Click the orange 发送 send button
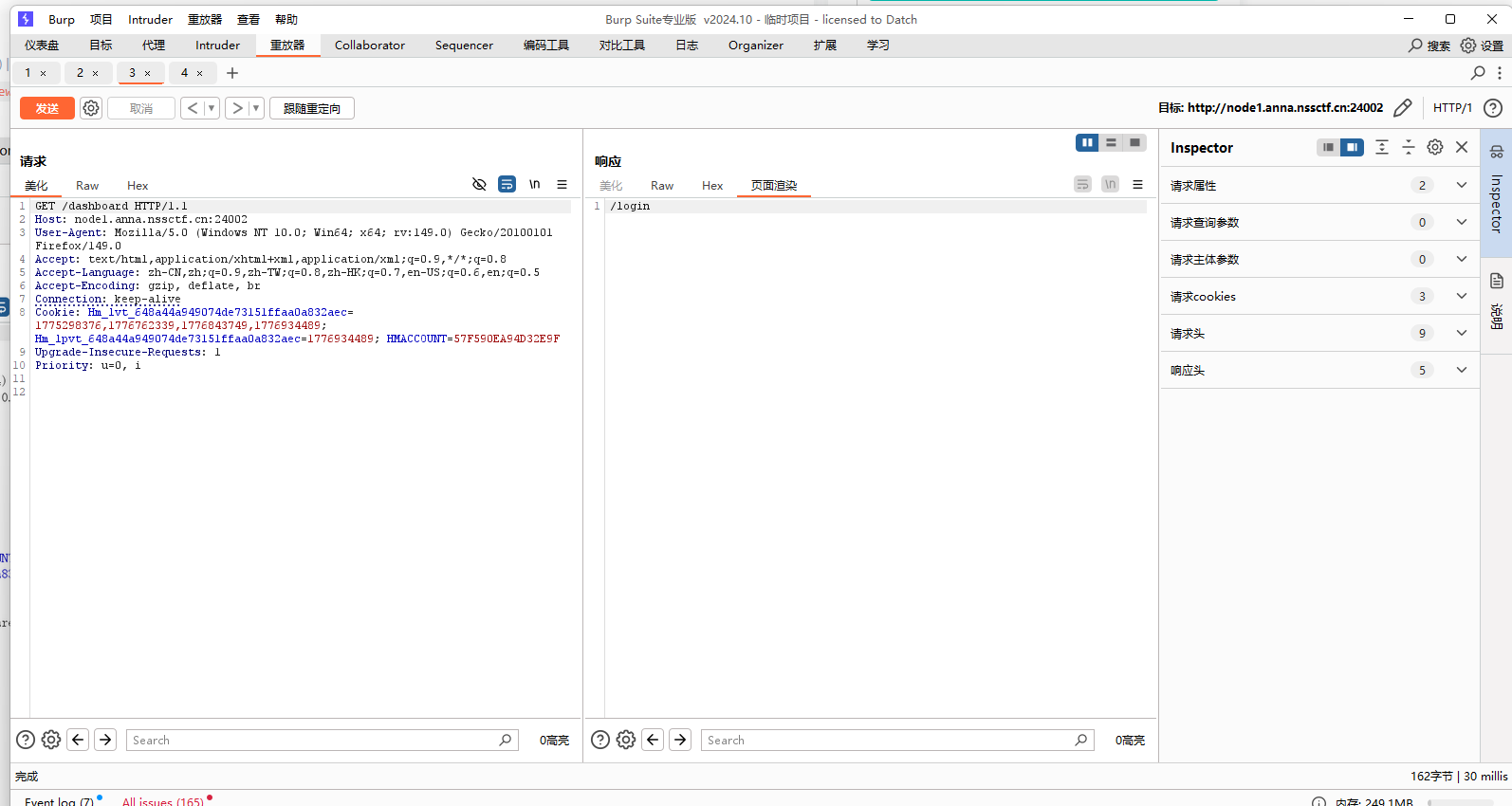The height and width of the screenshot is (806, 1512). point(47,108)
